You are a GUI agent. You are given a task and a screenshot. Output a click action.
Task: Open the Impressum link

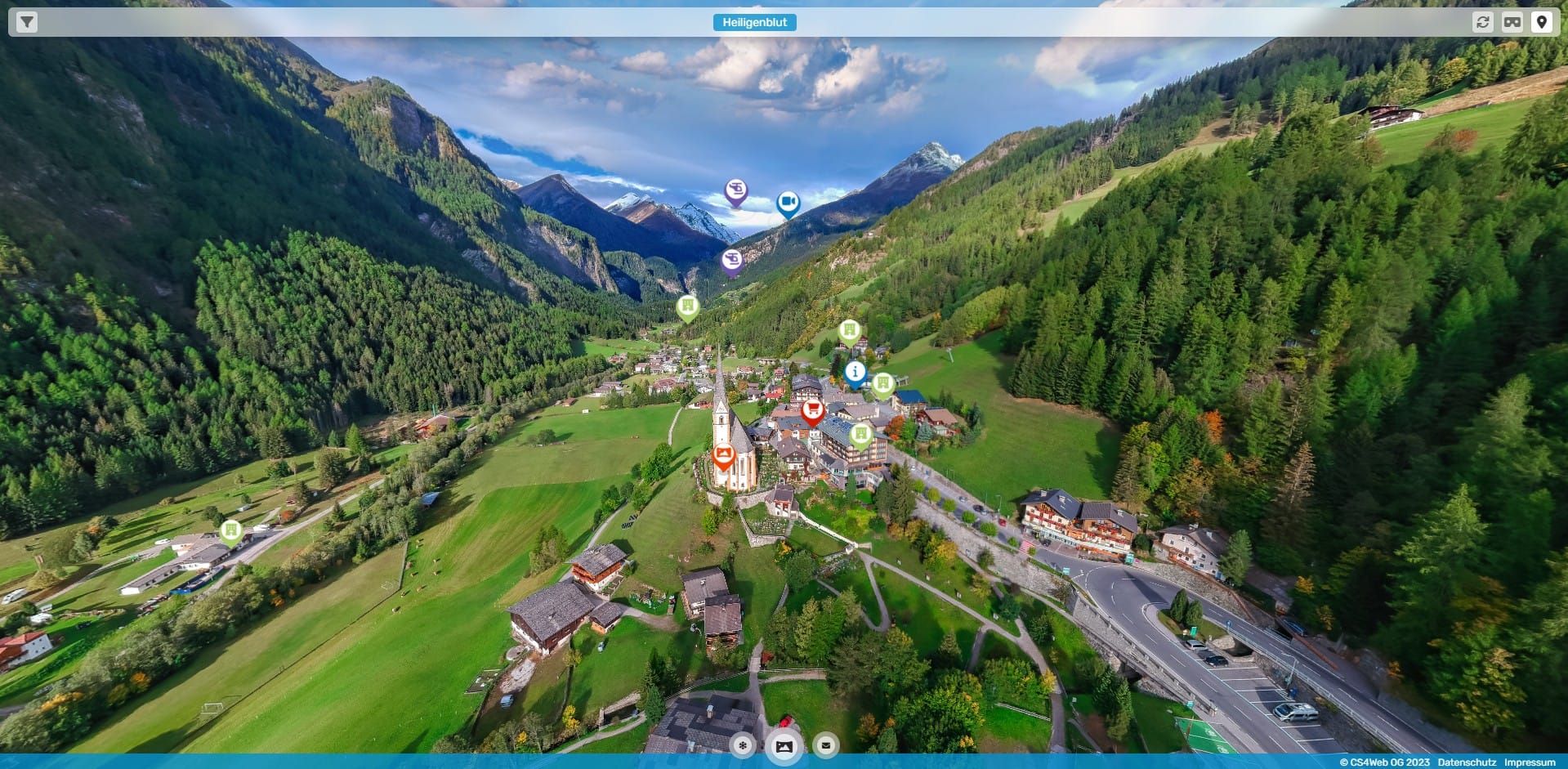(x=1530, y=762)
